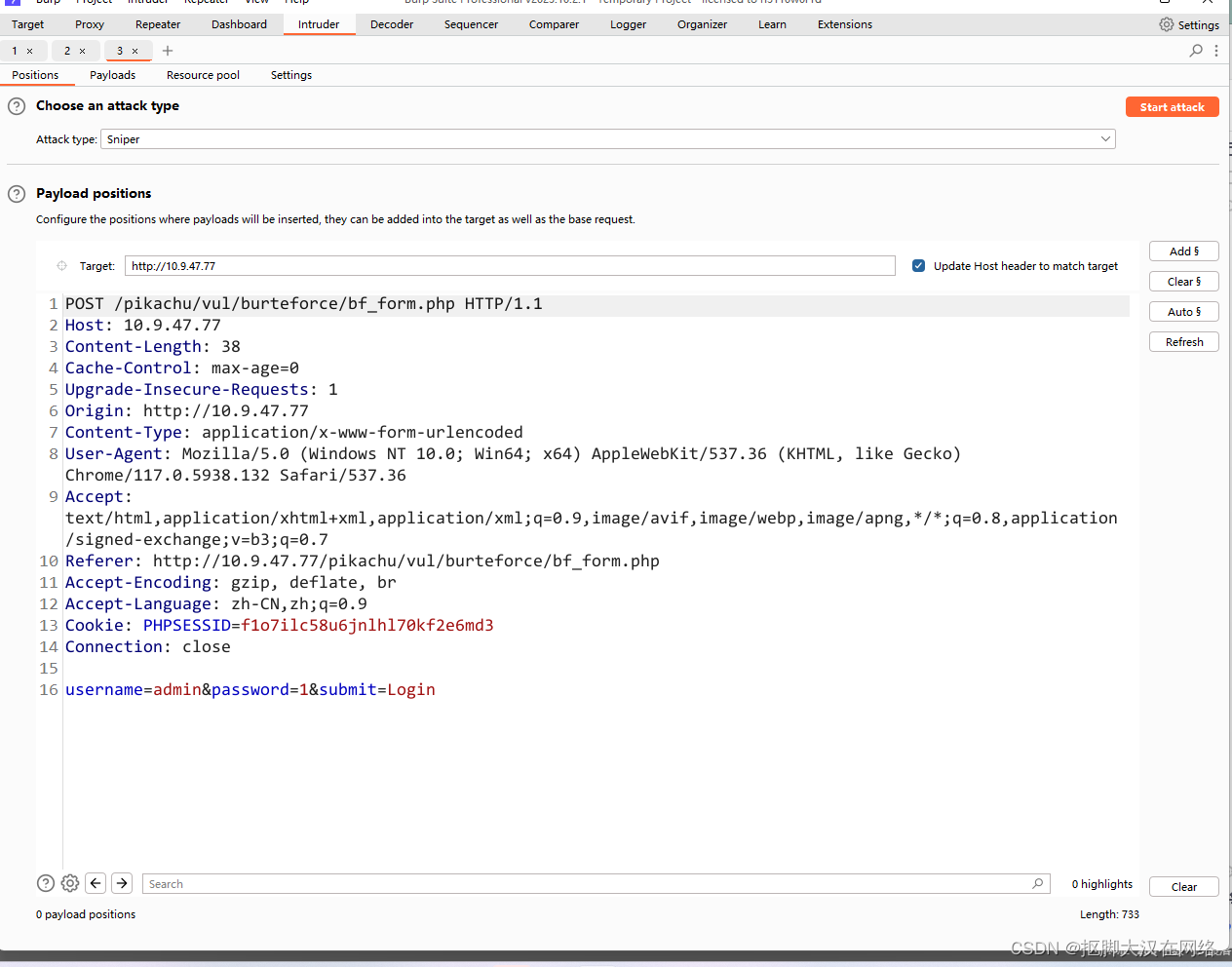Click the Content-Length header line
This screenshot has height=967, width=1232.
[x=153, y=347]
